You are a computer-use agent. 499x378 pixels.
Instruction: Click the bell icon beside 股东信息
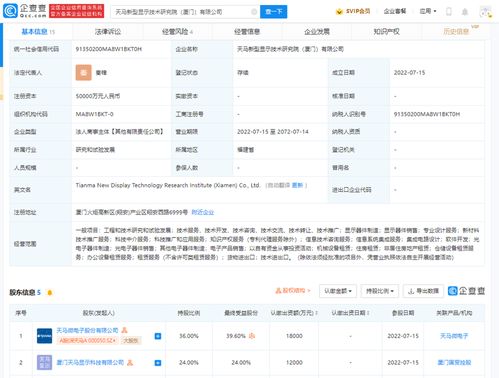[50, 293]
